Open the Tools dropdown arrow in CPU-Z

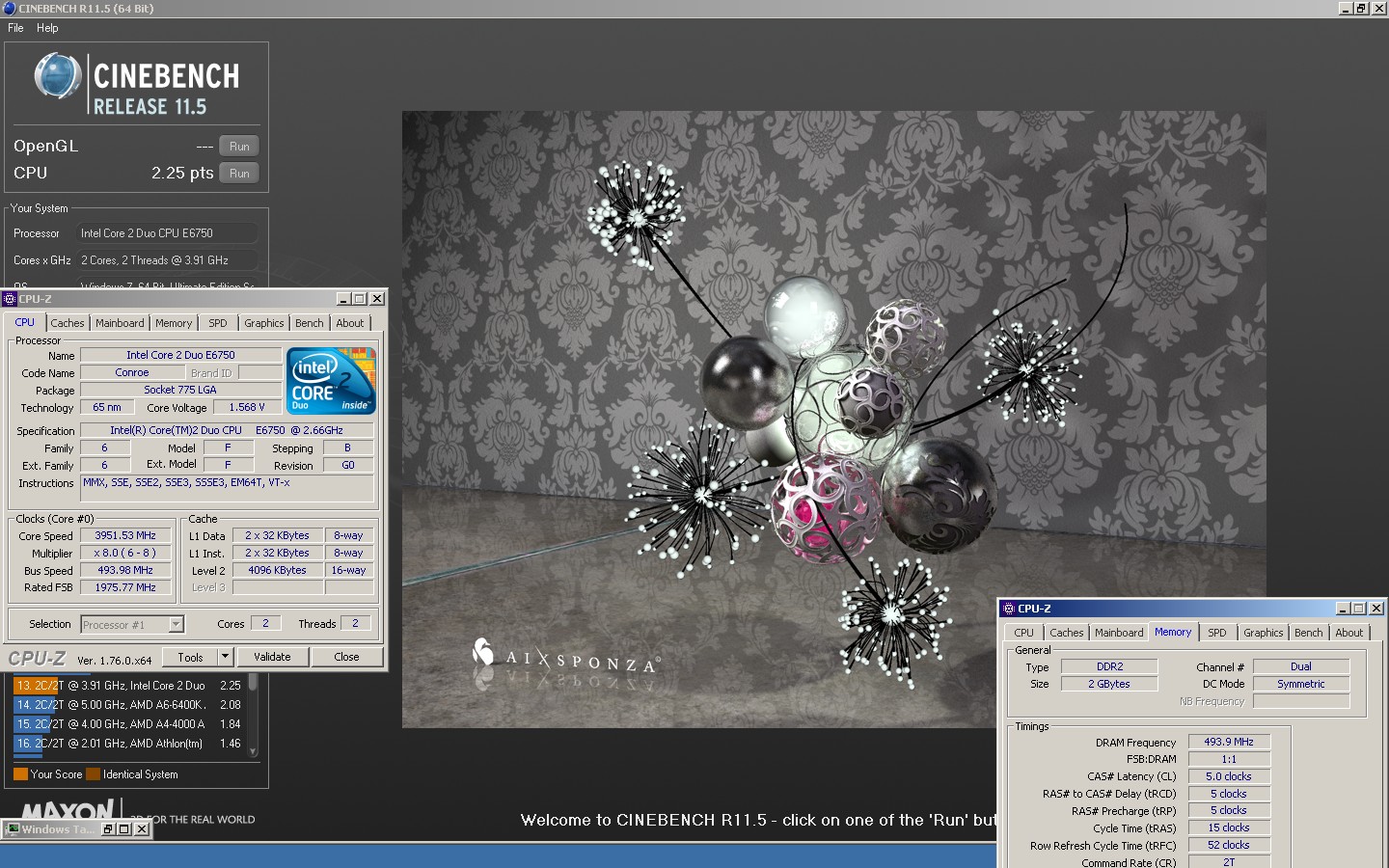[x=226, y=657]
